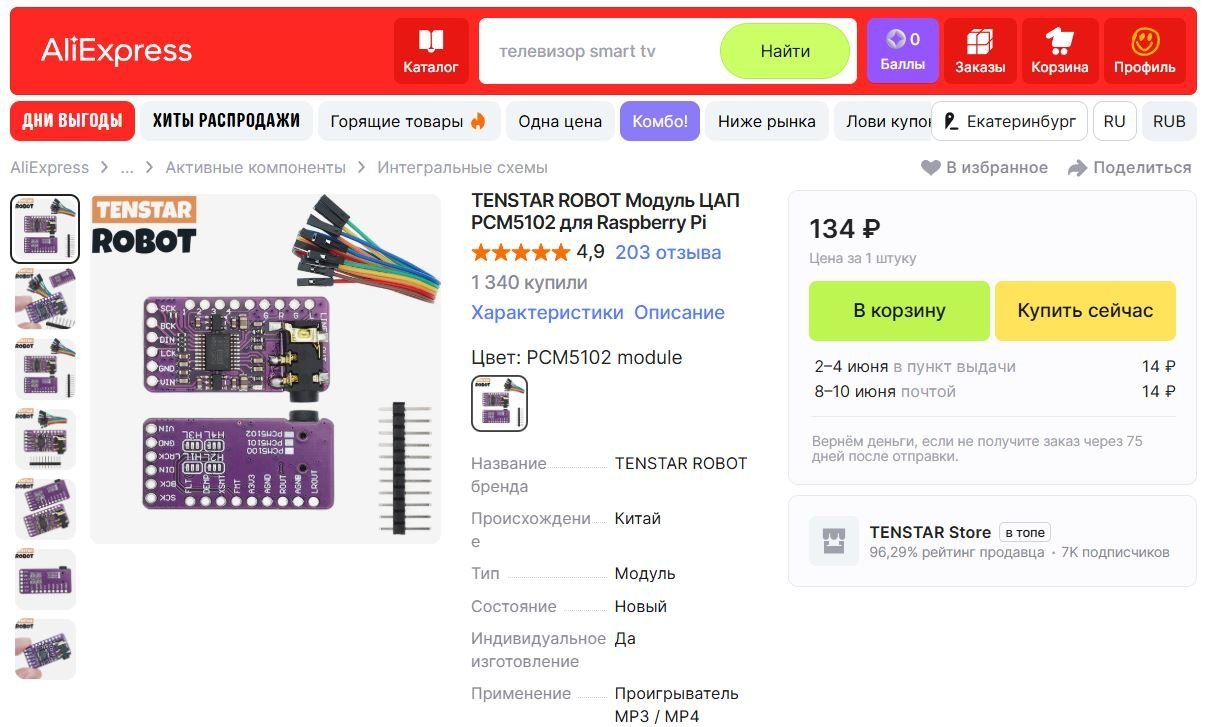Image resolution: width=1215 pixels, height=727 pixels.
Task: Open the Баллы points icon
Action: click(x=896, y=39)
